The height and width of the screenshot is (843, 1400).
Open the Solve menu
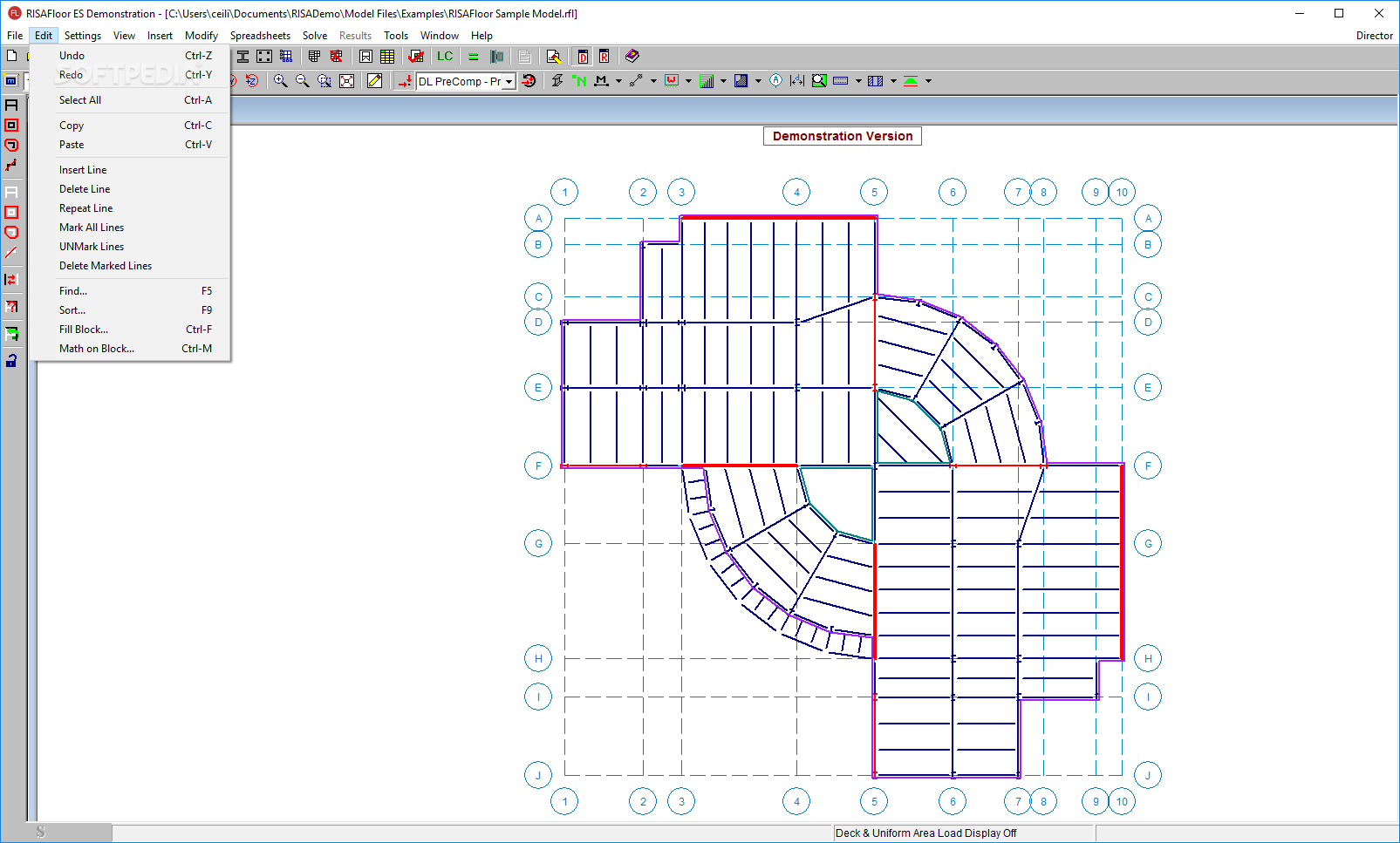(x=315, y=36)
